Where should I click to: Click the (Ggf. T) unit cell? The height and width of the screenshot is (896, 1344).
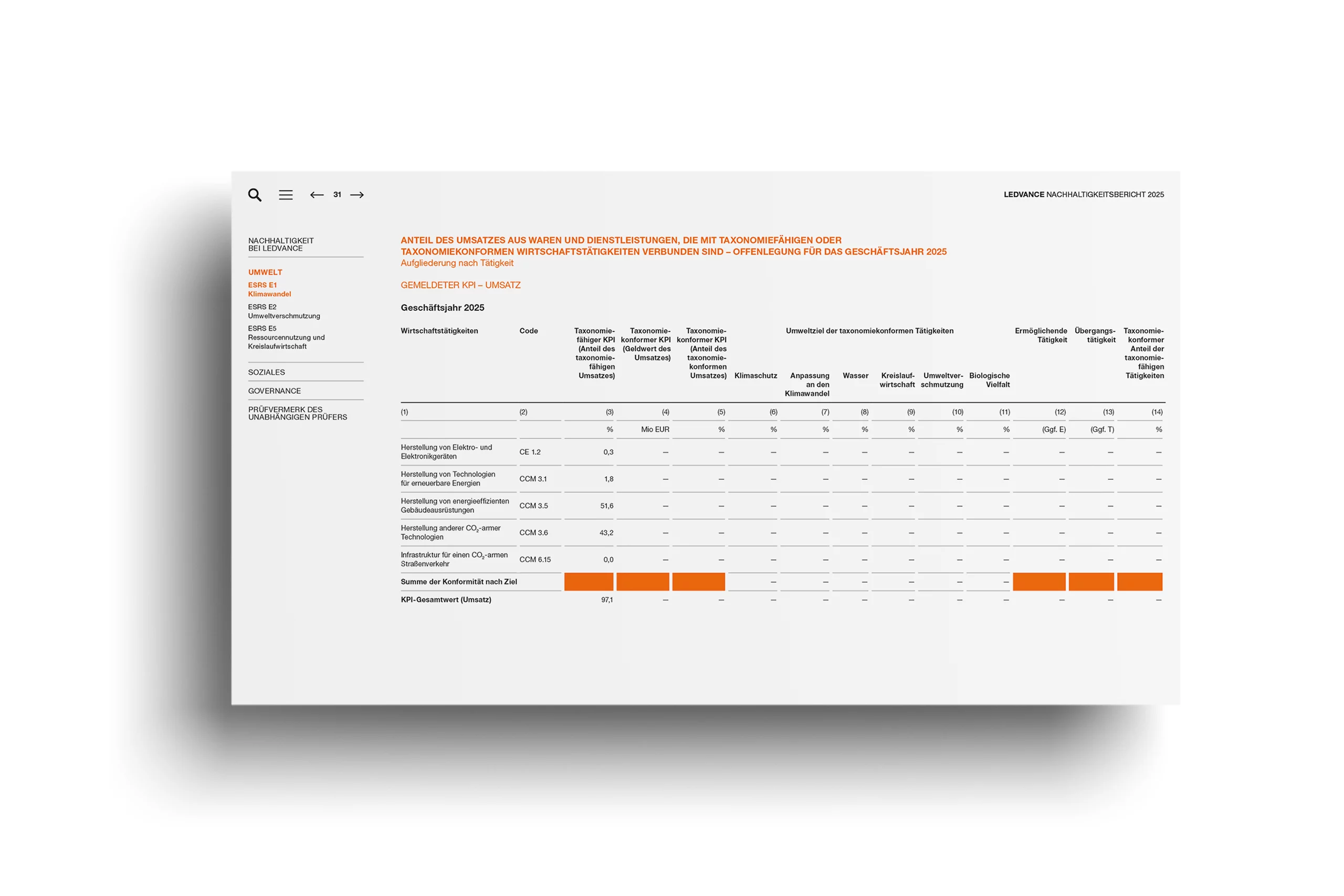[1102, 429]
